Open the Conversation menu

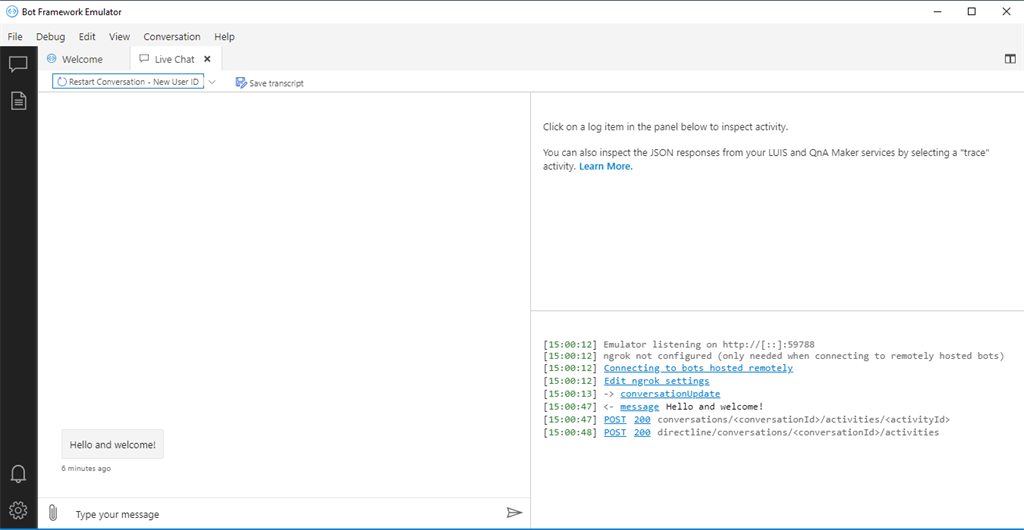tap(172, 37)
